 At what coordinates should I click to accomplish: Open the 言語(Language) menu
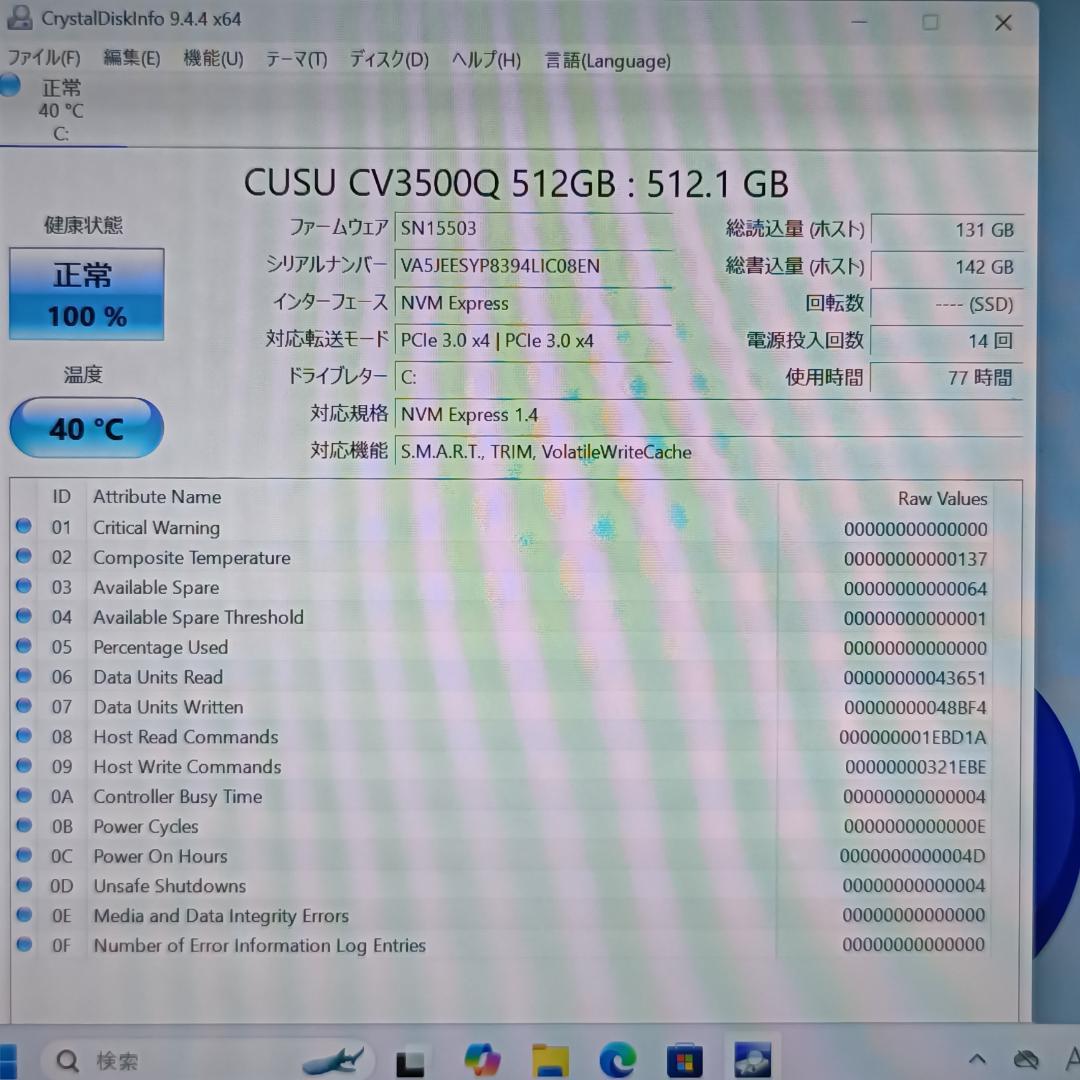[x=608, y=61]
